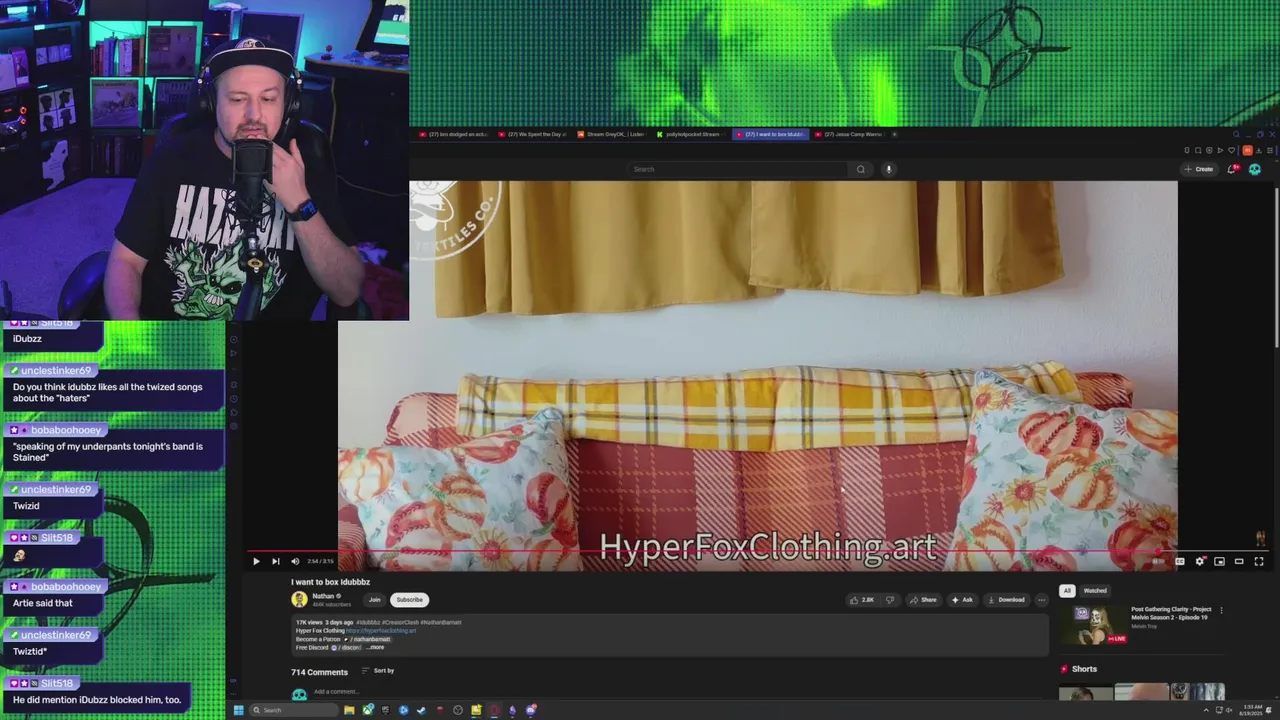The height and width of the screenshot is (720, 1280).
Task: Focus the Add a comment field
Action: point(680,692)
